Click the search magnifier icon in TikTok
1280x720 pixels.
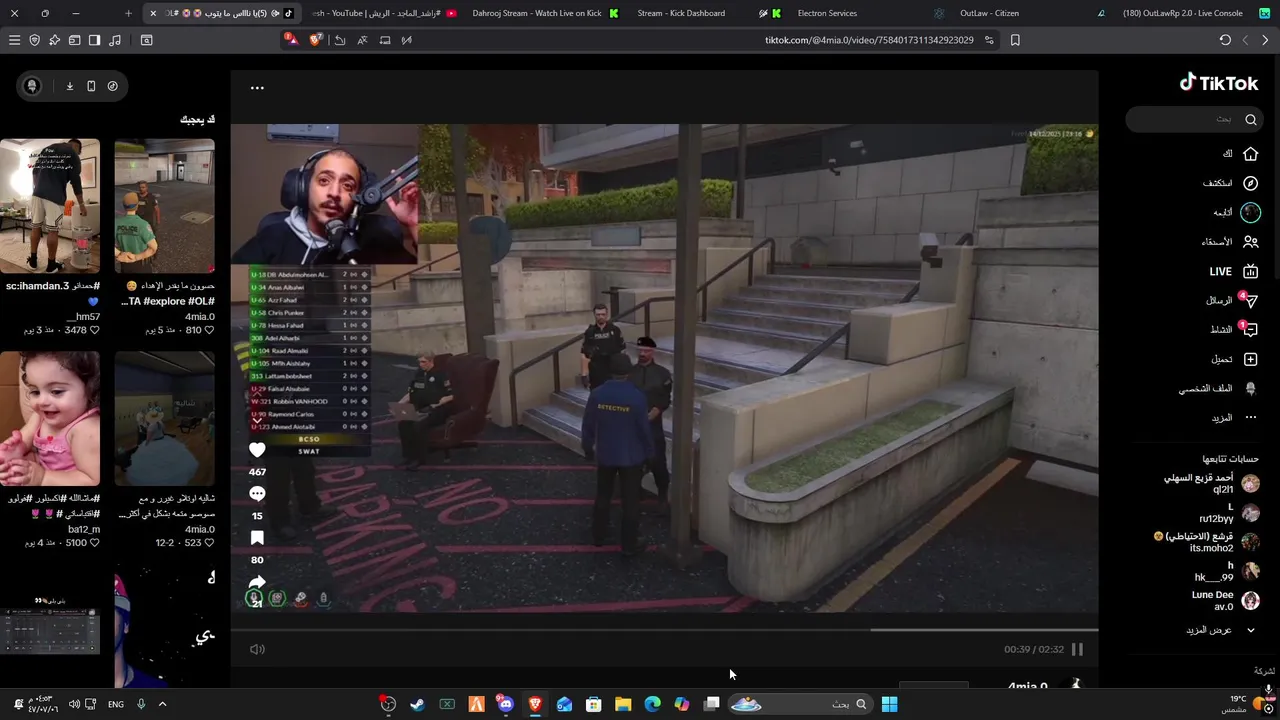(x=1250, y=119)
